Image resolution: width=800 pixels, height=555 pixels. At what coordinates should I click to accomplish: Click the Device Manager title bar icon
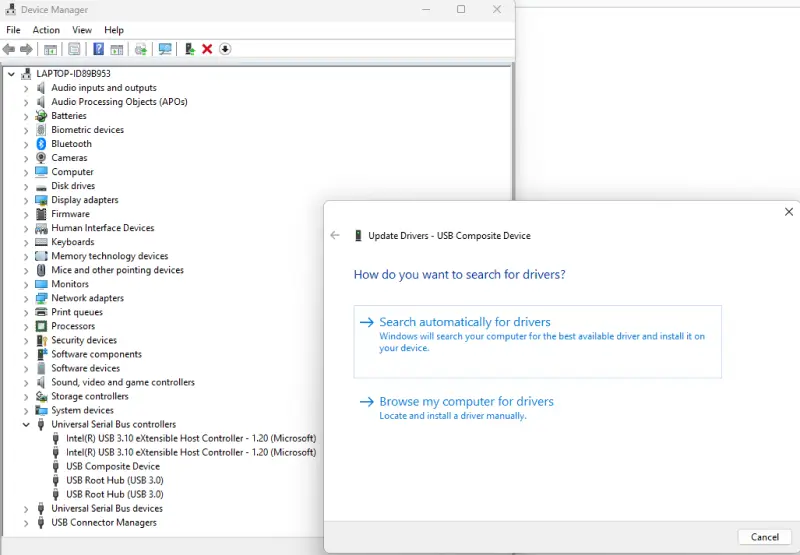click(11, 9)
